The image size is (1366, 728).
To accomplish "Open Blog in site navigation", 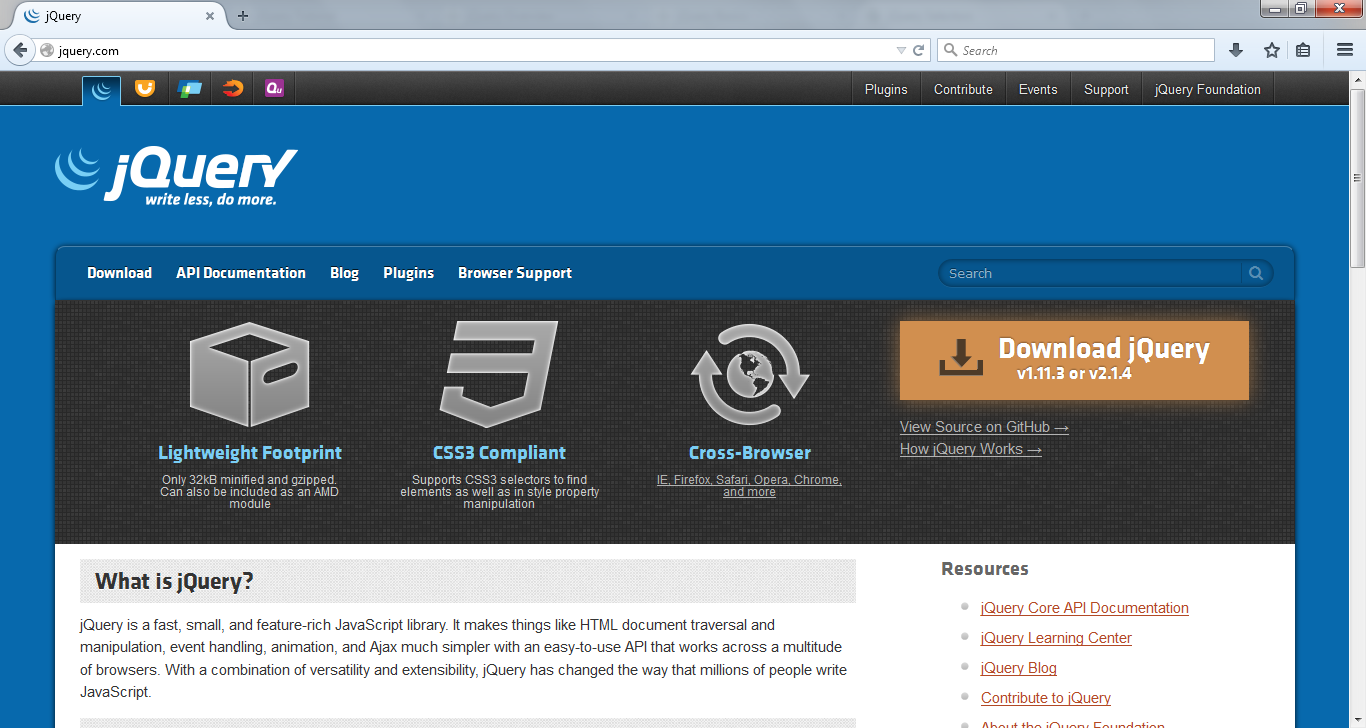I will coord(344,273).
